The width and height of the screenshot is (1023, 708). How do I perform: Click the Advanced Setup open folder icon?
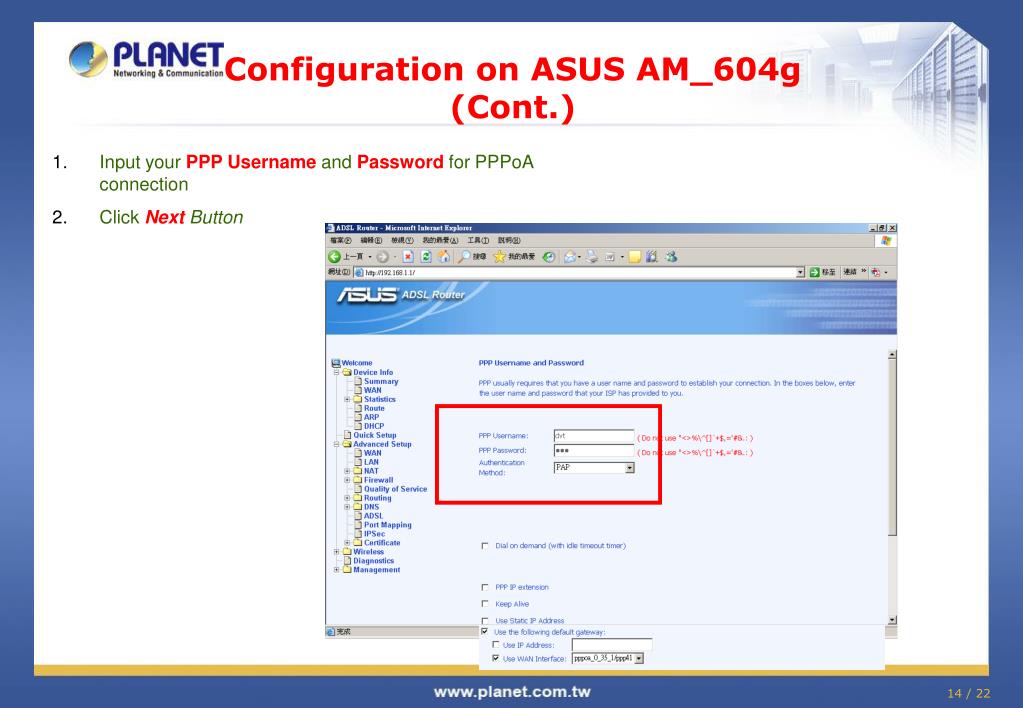[x=347, y=444]
